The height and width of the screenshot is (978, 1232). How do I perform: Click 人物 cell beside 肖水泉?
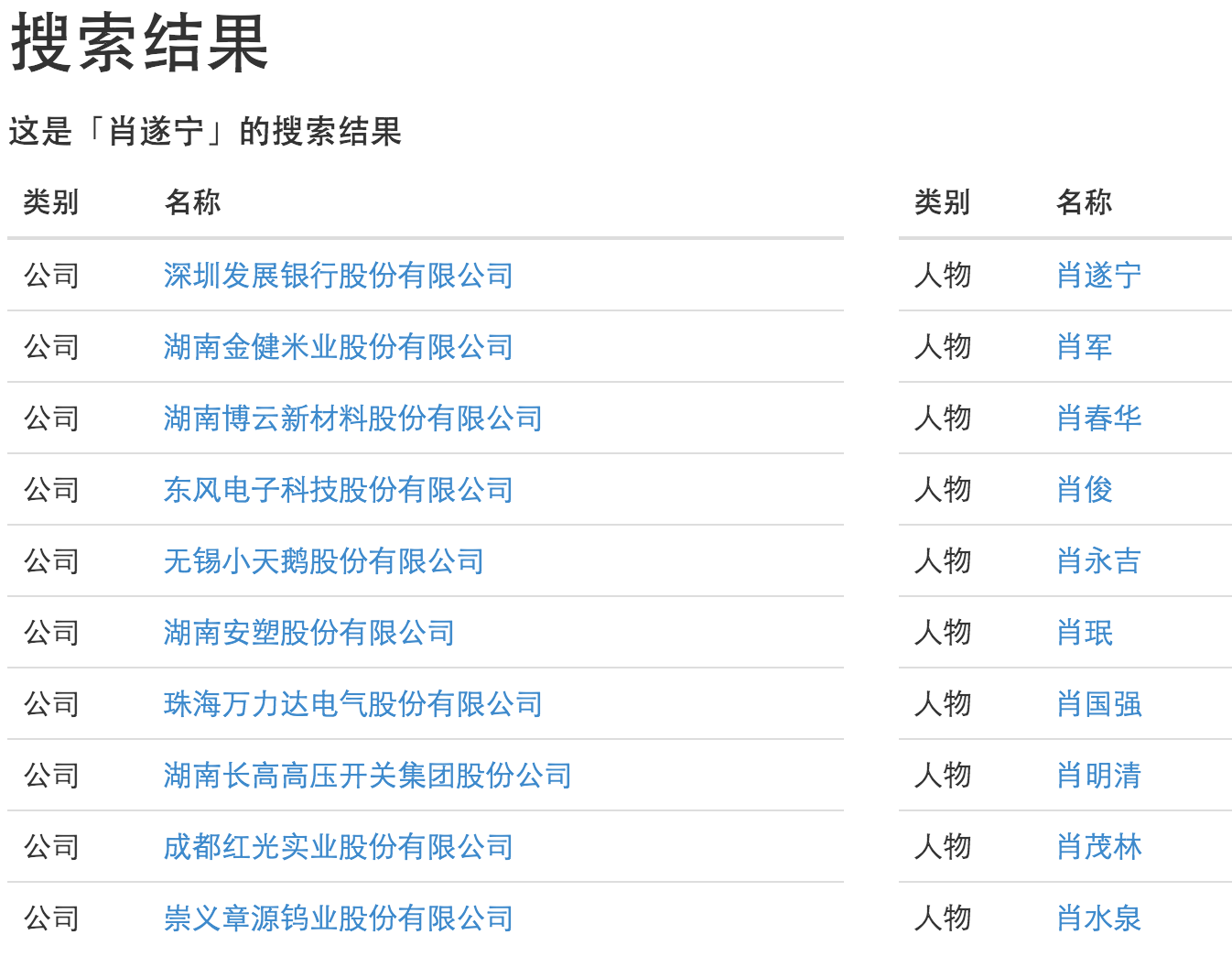click(942, 918)
